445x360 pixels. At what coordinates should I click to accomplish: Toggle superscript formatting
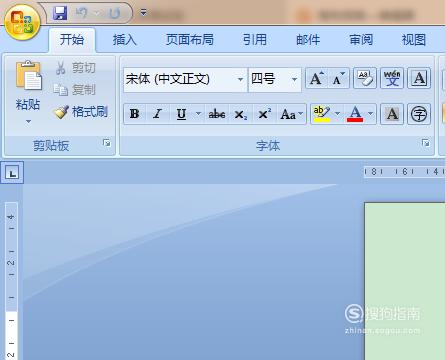click(x=265, y=114)
